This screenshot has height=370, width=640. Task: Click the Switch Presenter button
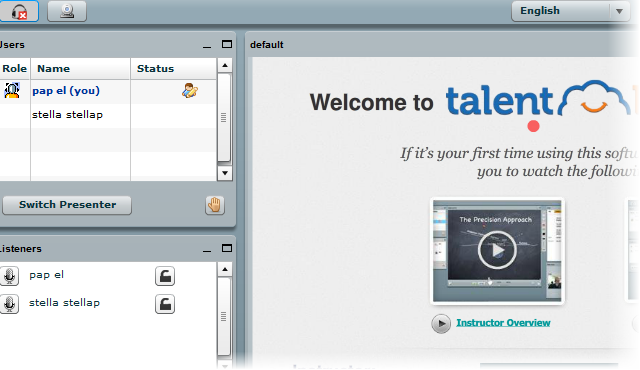[67, 205]
